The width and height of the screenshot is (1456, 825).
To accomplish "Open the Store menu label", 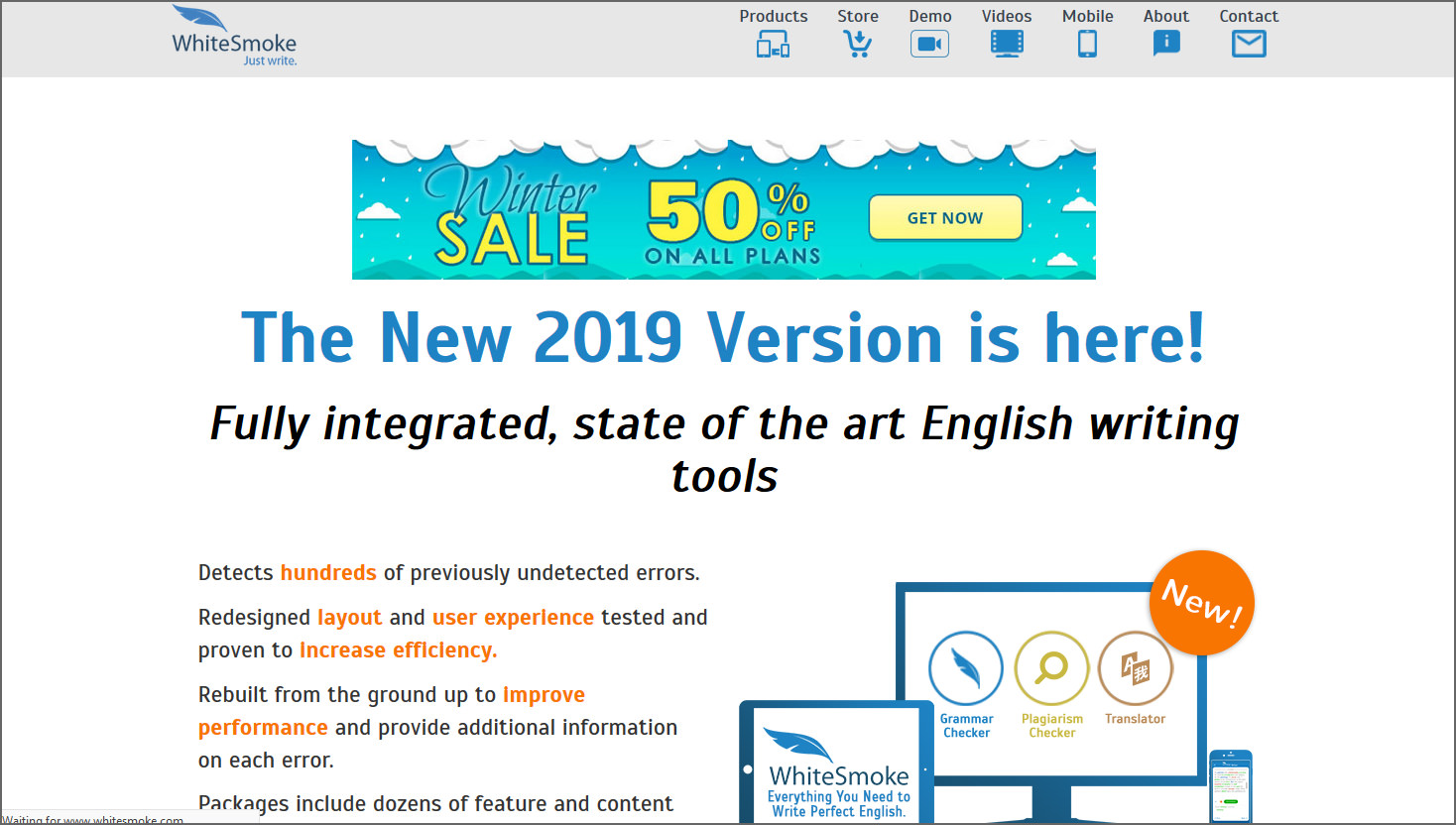I will pyautogui.click(x=858, y=16).
